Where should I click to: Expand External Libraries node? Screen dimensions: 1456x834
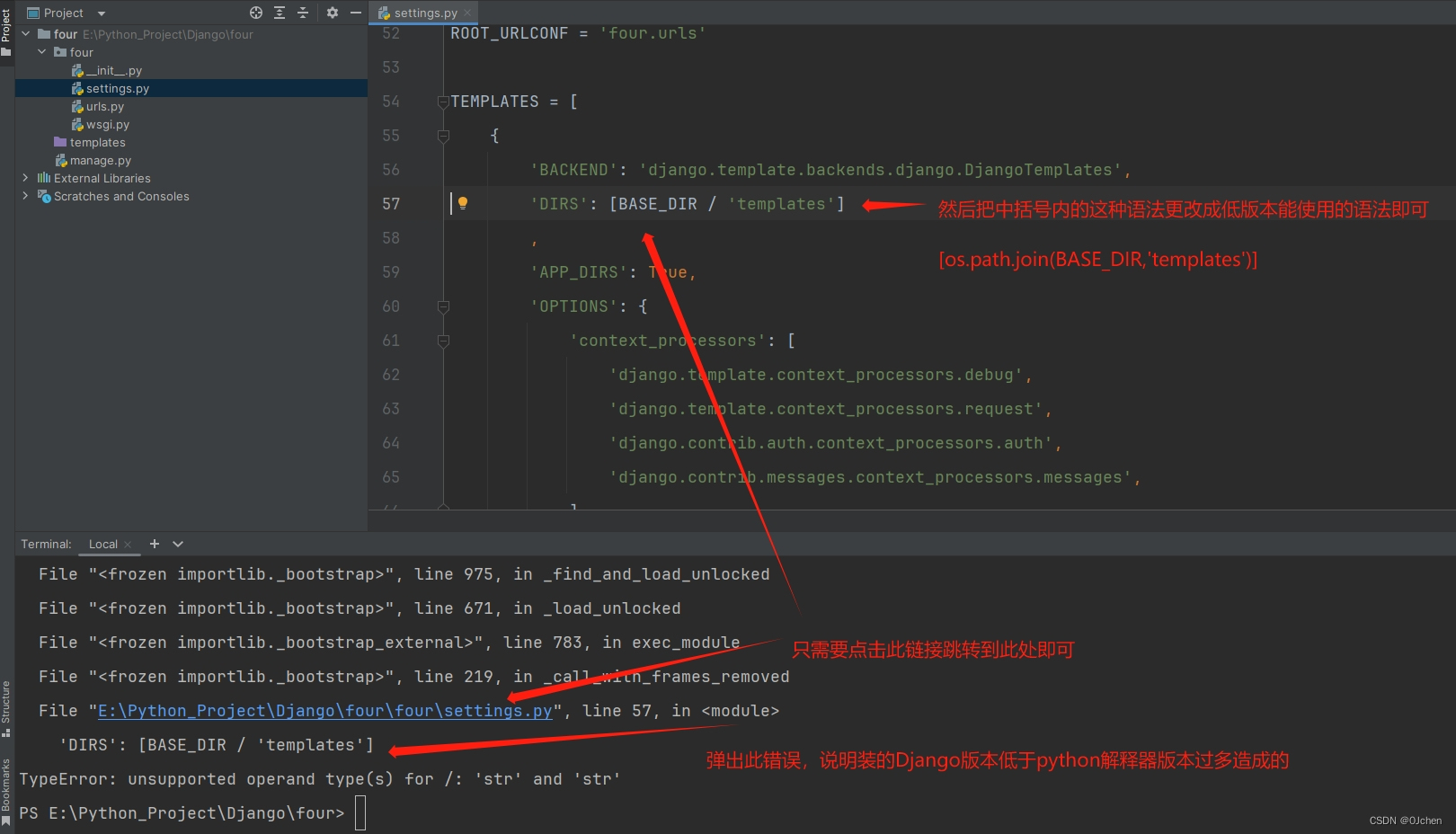click(25, 178)
